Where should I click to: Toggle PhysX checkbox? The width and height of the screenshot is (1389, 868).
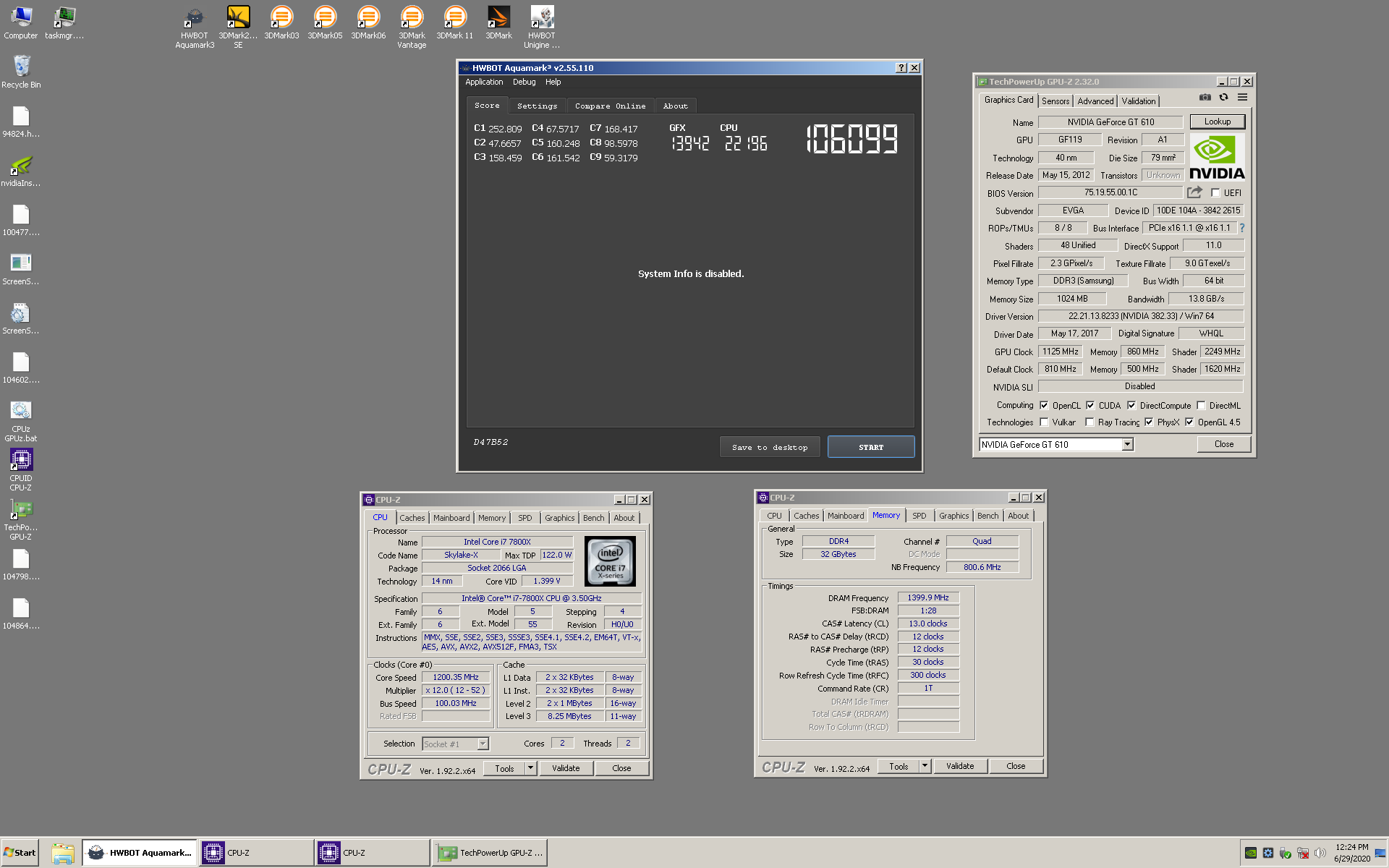tap(1149, 422)
